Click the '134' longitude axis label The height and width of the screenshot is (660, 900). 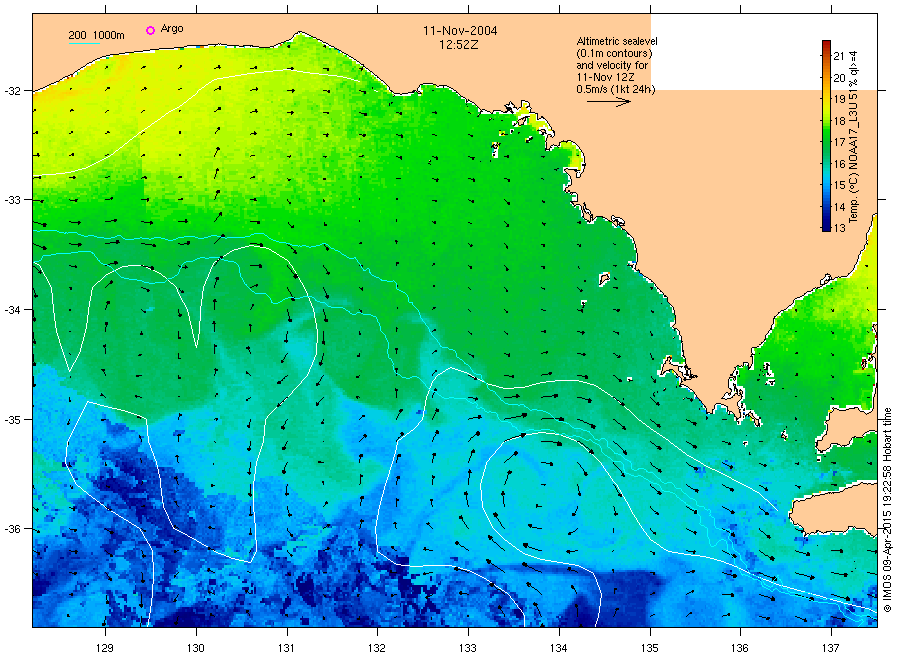click(x=558, y=648)
